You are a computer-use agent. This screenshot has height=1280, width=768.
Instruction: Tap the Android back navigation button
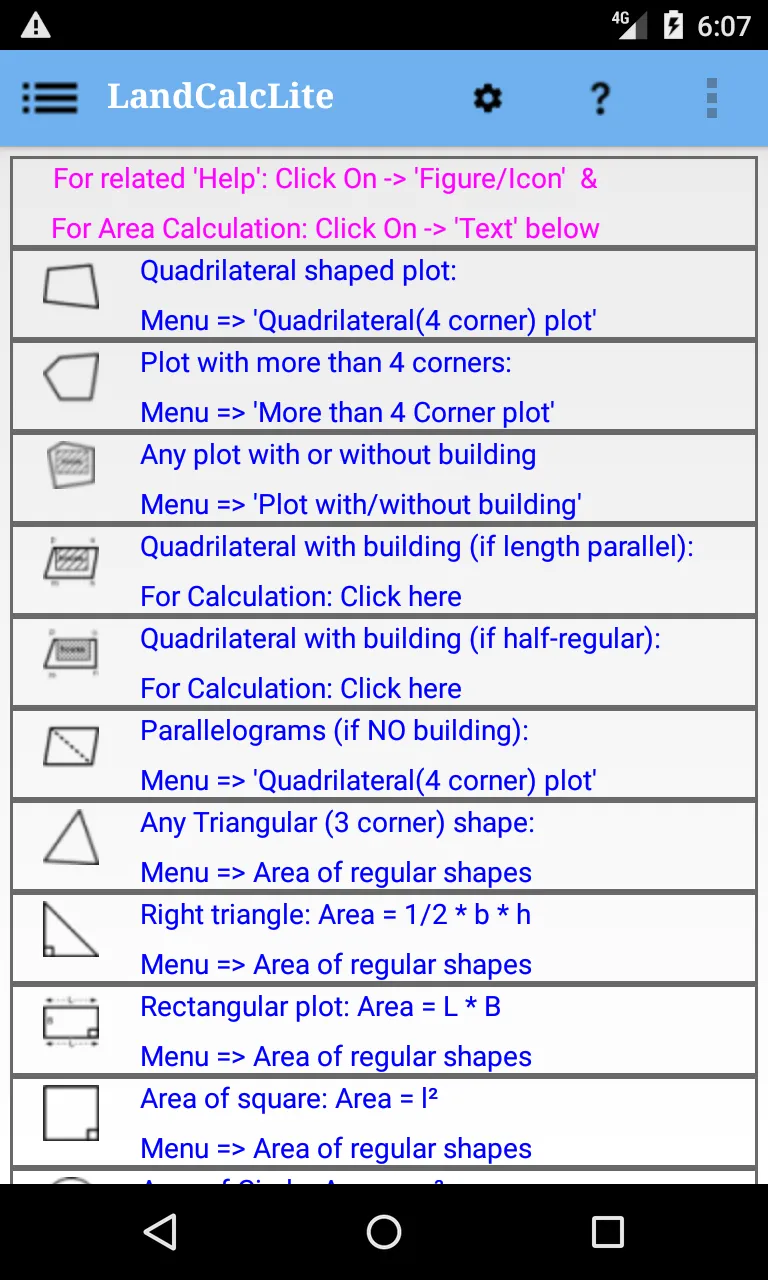pos(160,1232)
